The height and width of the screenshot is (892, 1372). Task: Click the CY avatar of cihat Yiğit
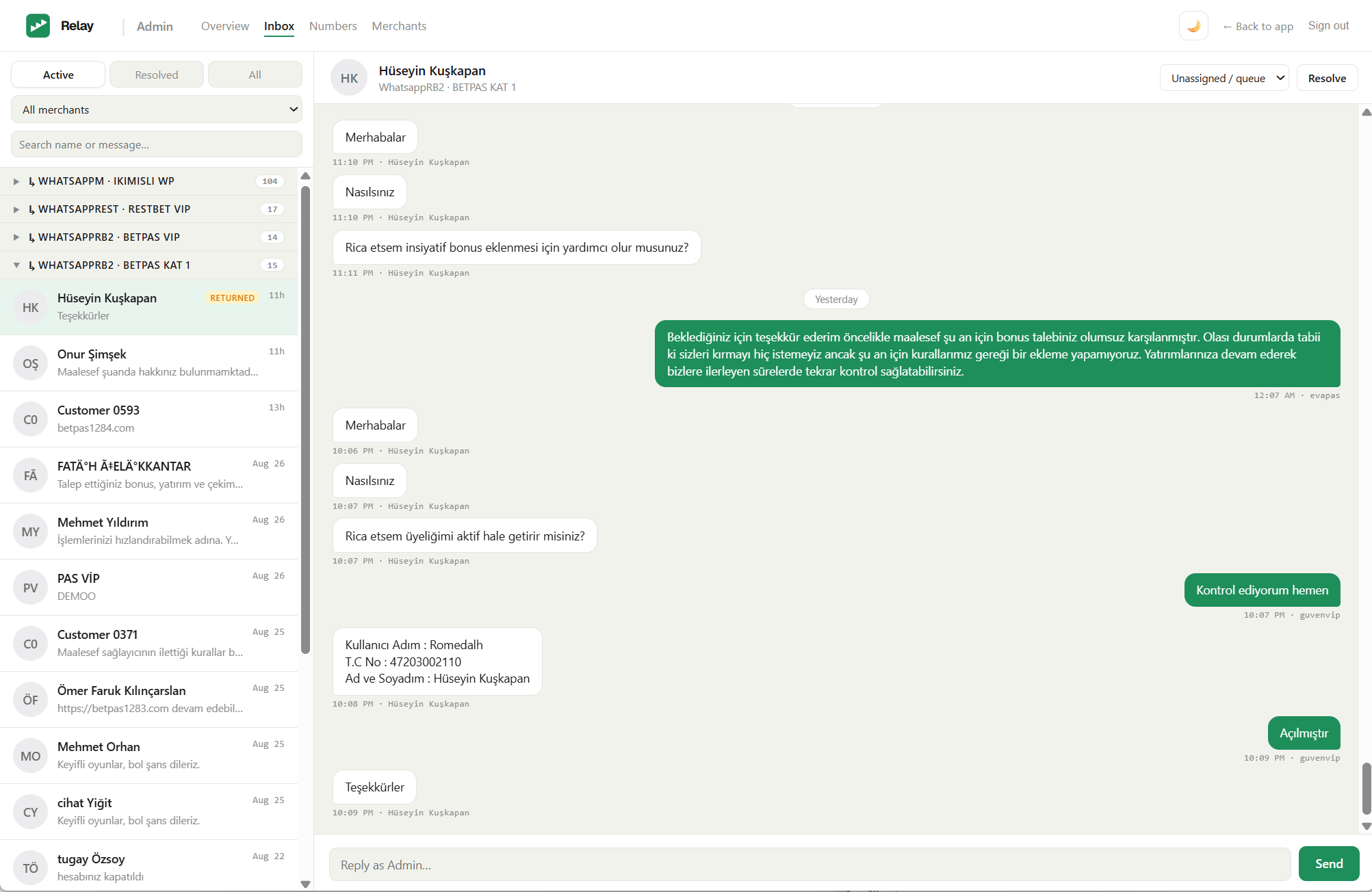(31, 812)
